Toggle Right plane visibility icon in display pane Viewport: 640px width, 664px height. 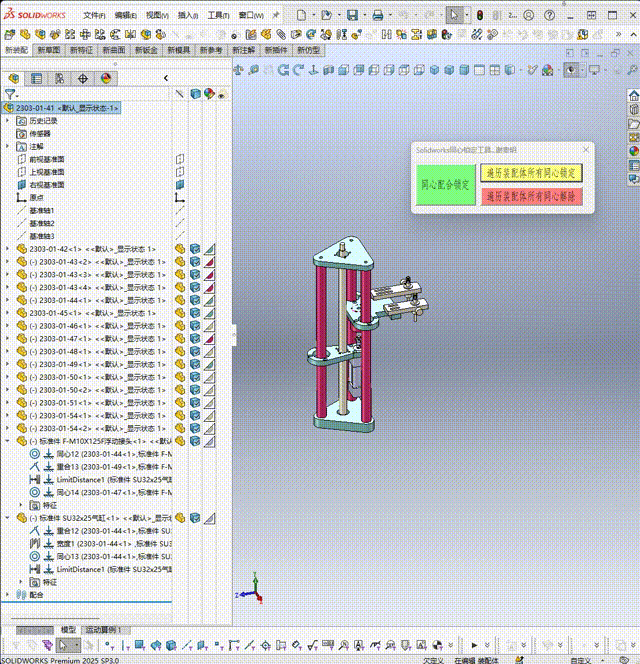pos(180,185)
